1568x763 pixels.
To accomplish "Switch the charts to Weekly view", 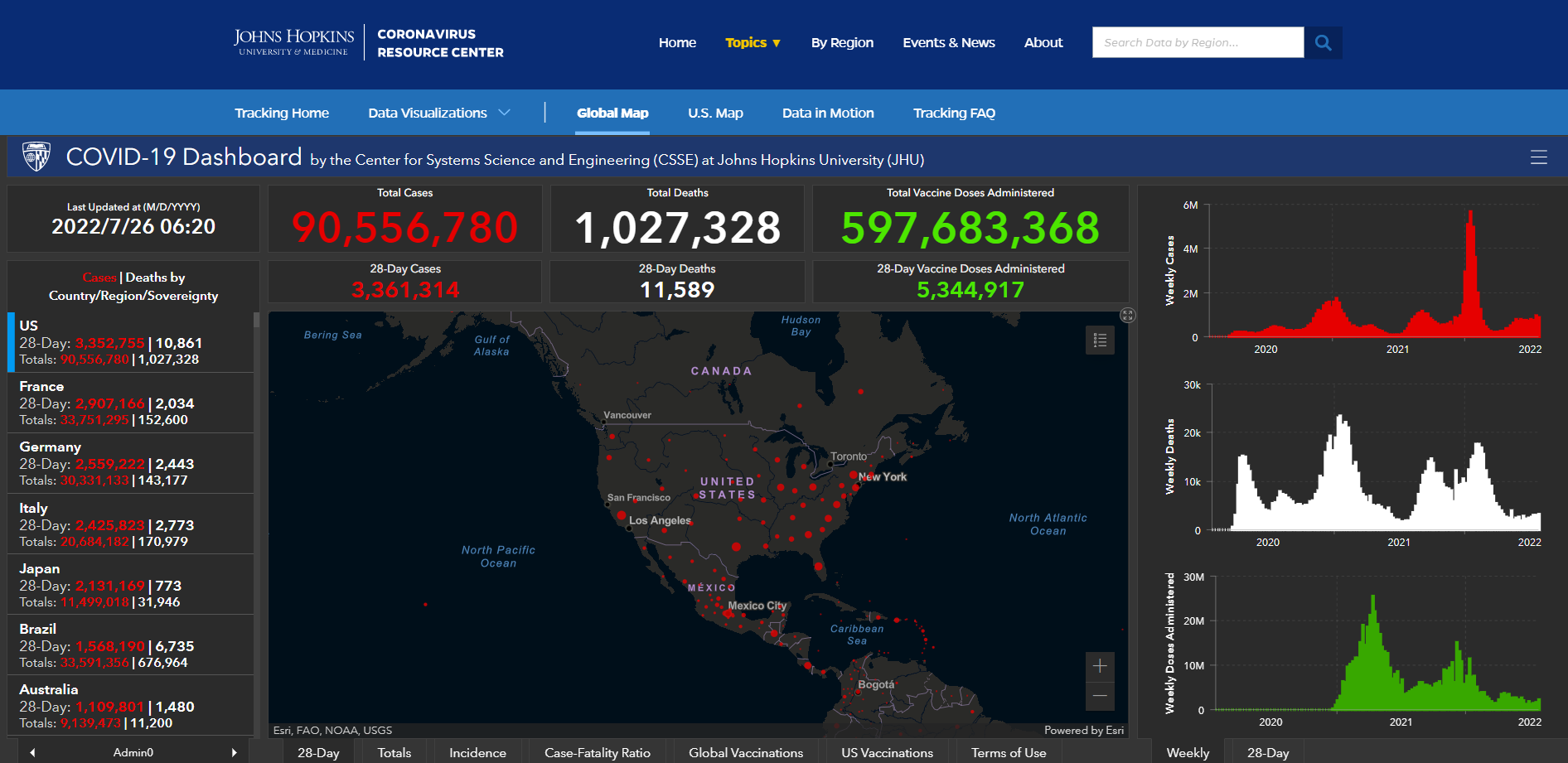I will click(x=1187, y=752).
